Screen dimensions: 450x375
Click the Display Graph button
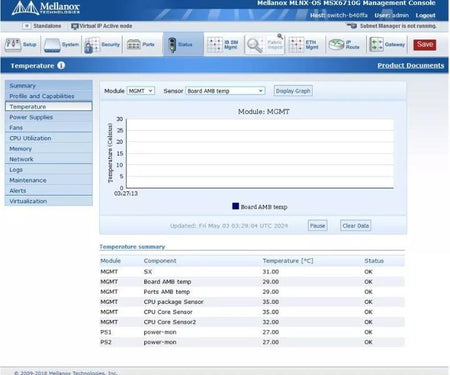point(293,91)
